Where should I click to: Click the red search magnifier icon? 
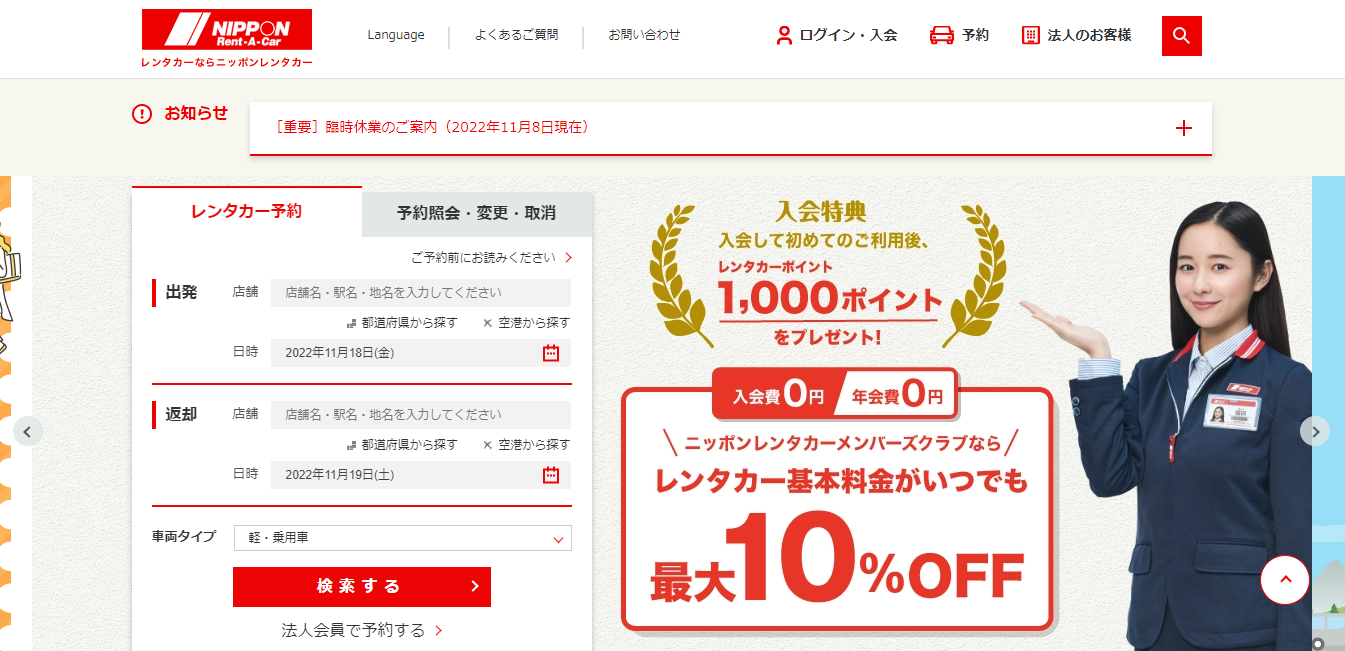(x=1181, y=36)
